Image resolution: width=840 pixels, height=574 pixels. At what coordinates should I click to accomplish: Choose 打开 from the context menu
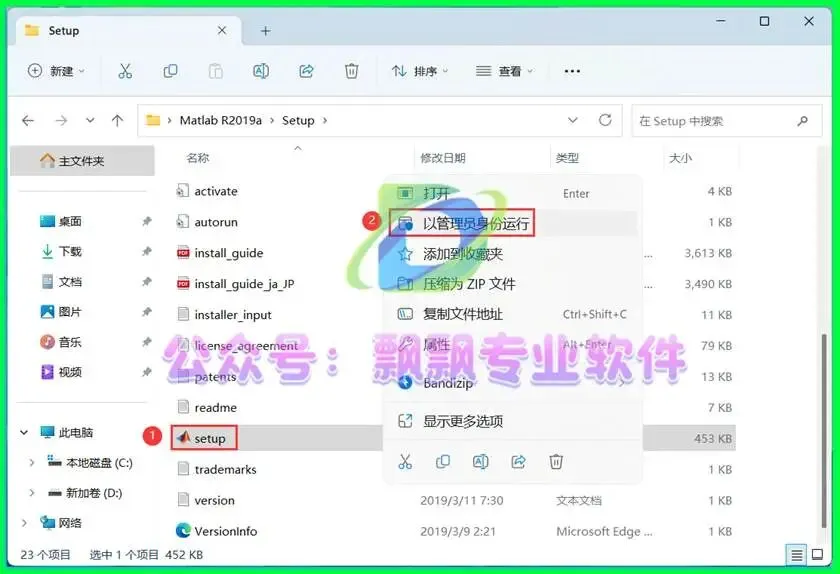513,193
